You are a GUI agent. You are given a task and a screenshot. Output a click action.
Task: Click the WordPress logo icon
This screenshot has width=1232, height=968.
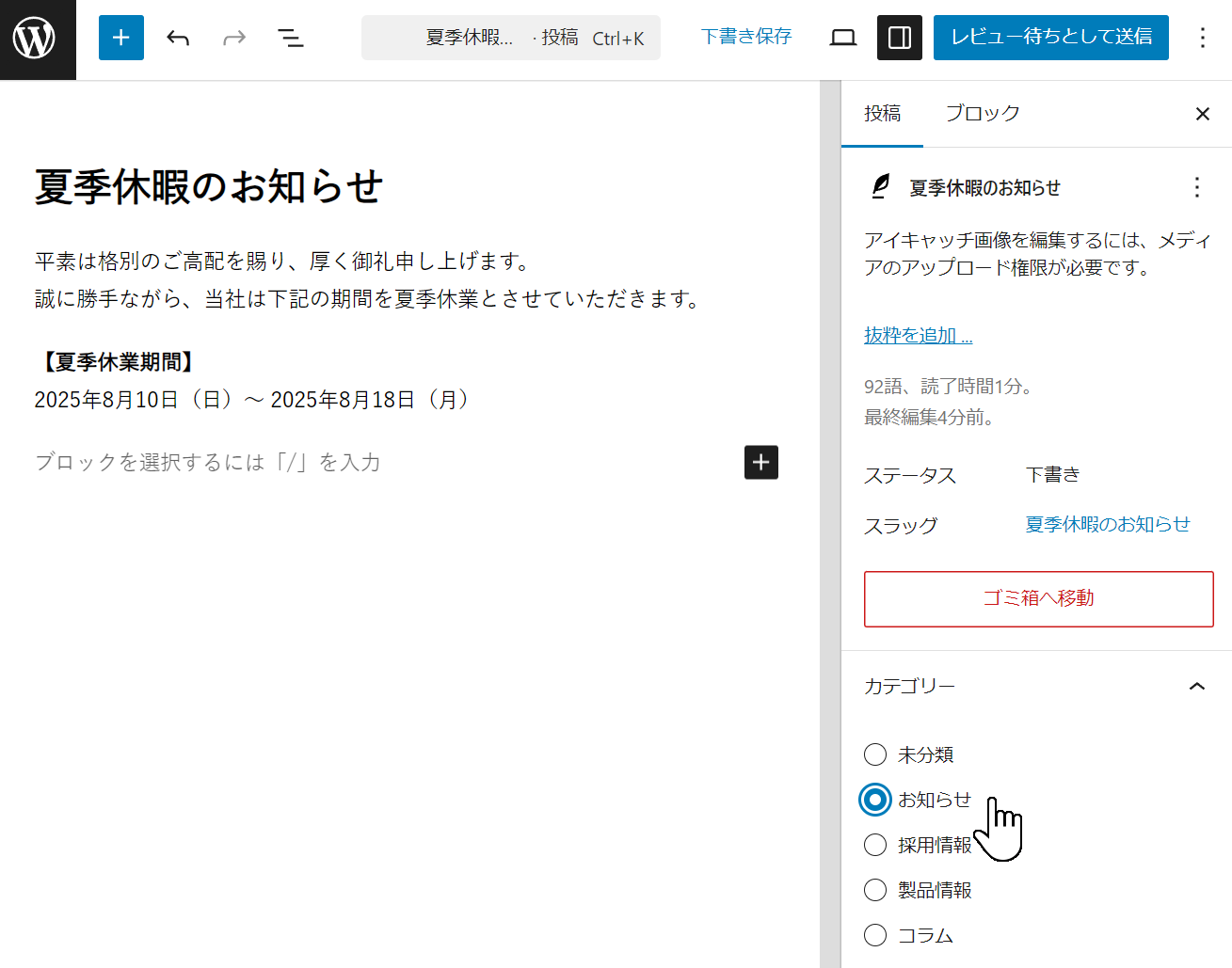(36, 39)
